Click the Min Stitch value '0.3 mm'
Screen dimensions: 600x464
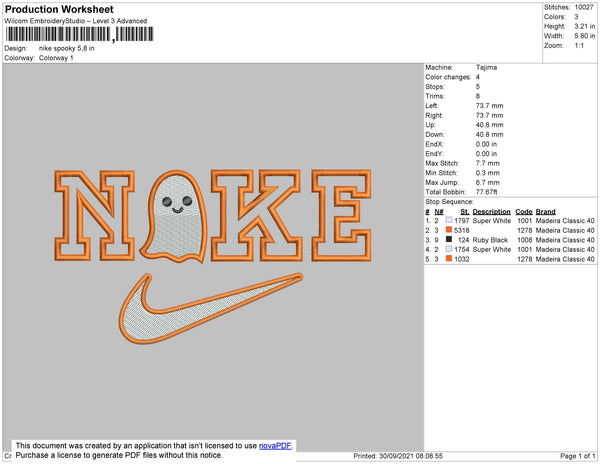pyautogui.click(x=488, y=173)
